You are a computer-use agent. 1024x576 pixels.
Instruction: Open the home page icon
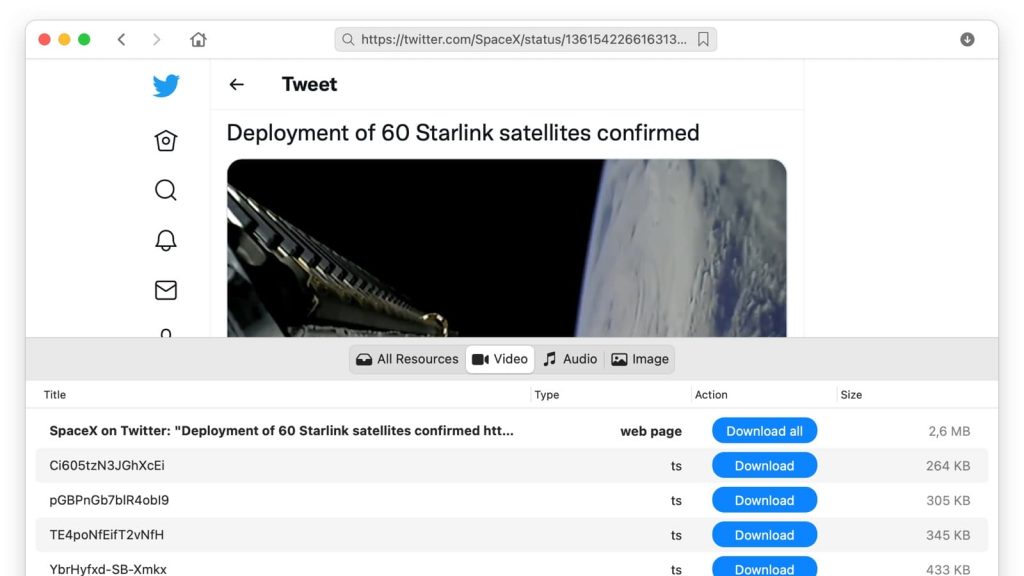tap(199, 40)
